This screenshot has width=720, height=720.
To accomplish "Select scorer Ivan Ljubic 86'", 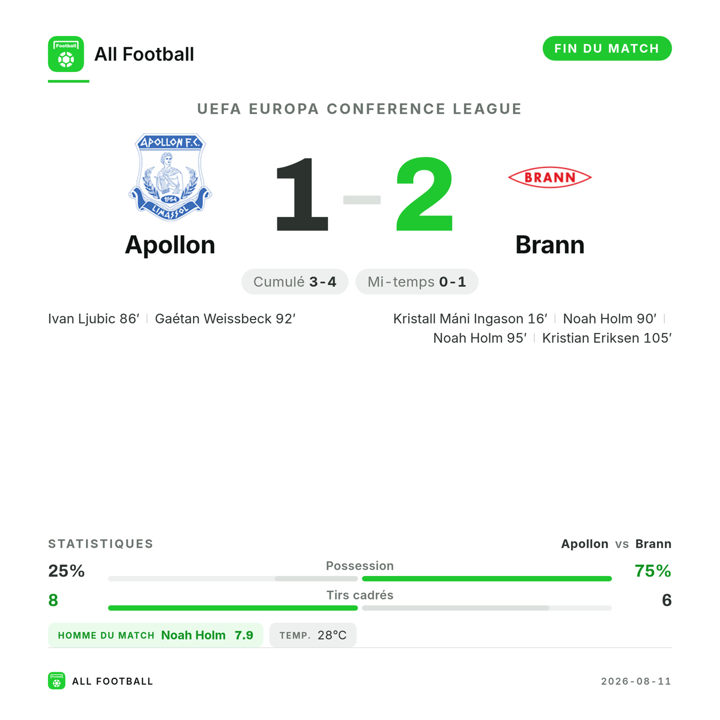I will (94, 319).
